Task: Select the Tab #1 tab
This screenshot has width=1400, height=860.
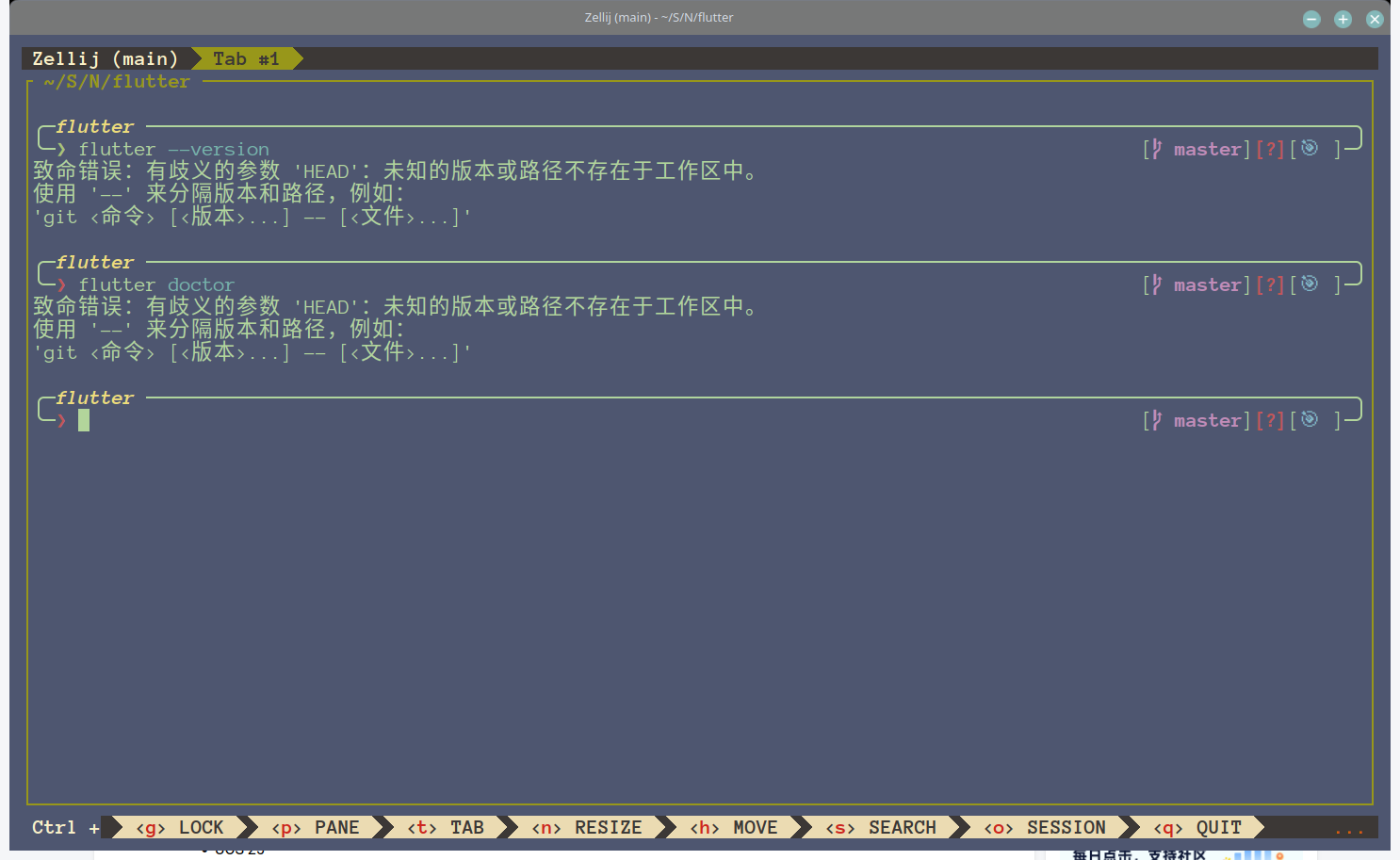Action: 247,58
